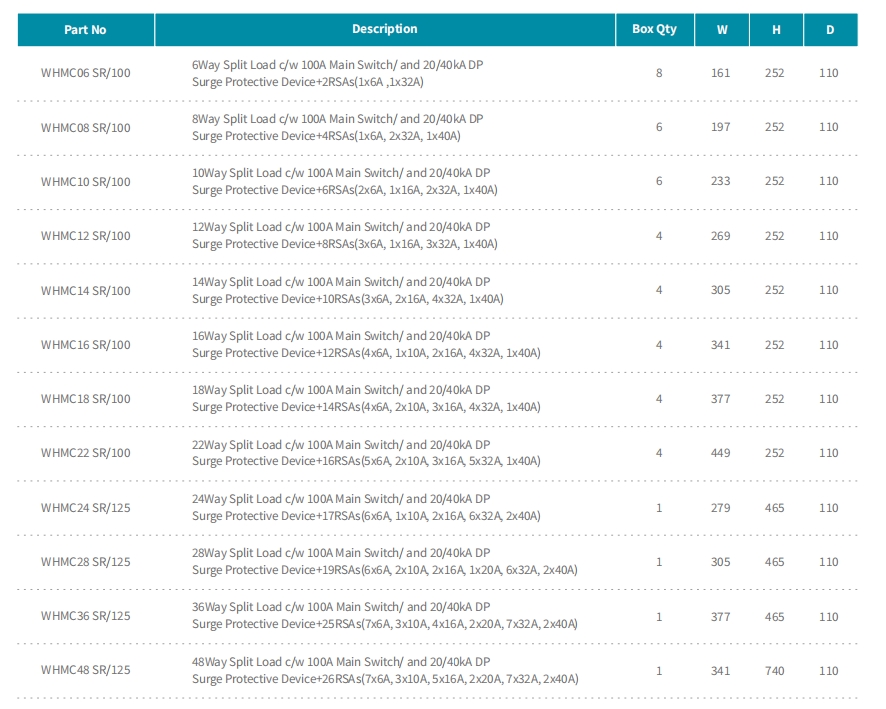
Task: Select part number WHMC22 SR/100
Action: [85, 453]
